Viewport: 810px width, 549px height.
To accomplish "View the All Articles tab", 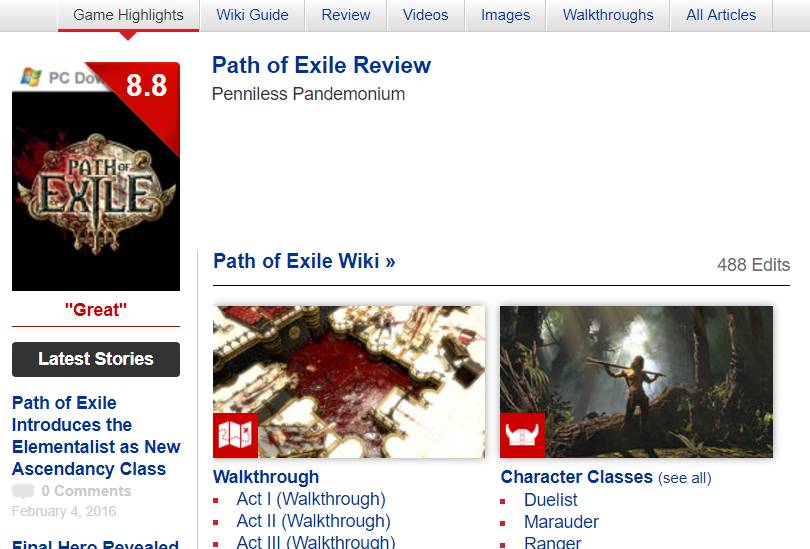I will click(x=721, y=15).
